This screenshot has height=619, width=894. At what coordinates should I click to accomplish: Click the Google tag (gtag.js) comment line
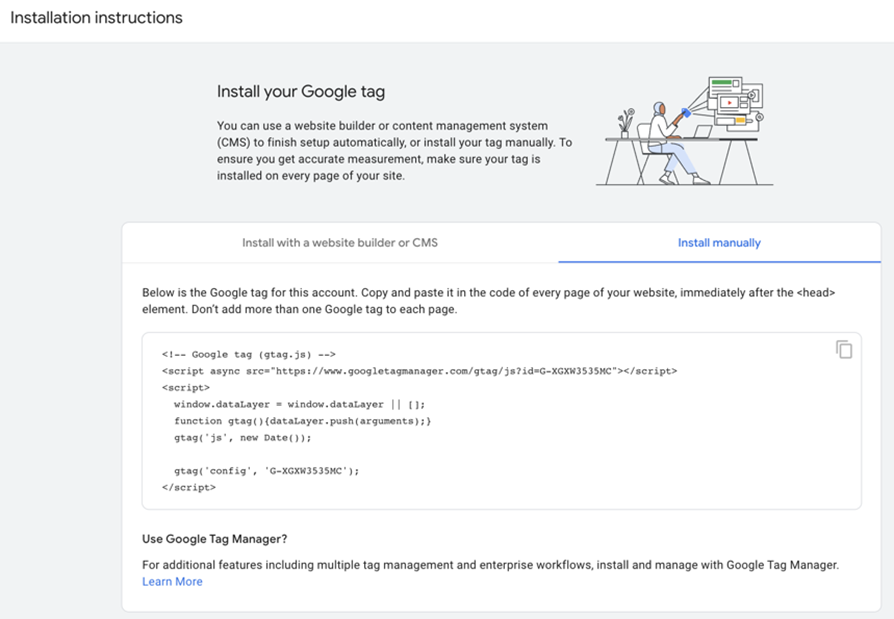(248, 354)
